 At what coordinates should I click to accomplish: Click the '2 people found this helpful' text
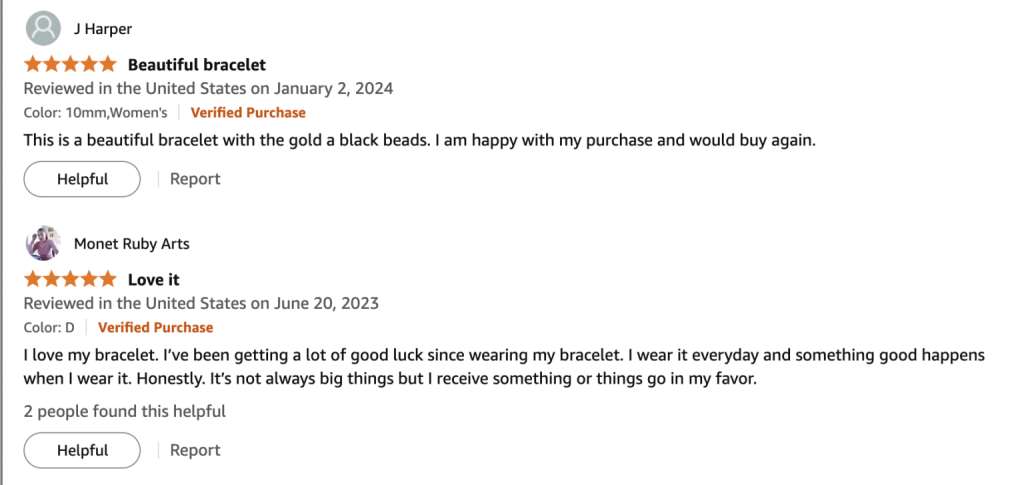click(124, 411)
